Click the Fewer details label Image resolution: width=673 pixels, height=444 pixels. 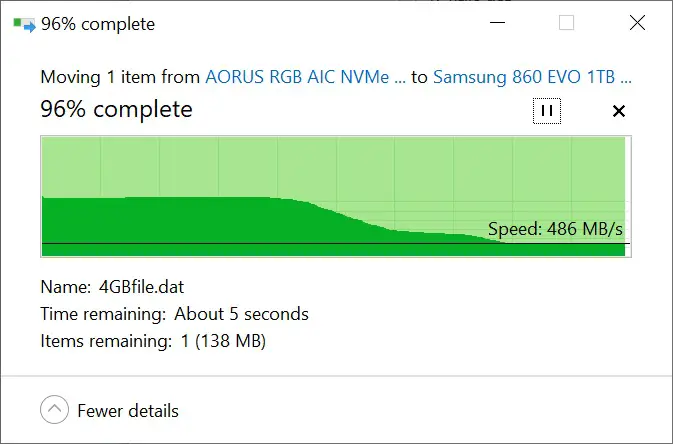click(x=128, y=411)
